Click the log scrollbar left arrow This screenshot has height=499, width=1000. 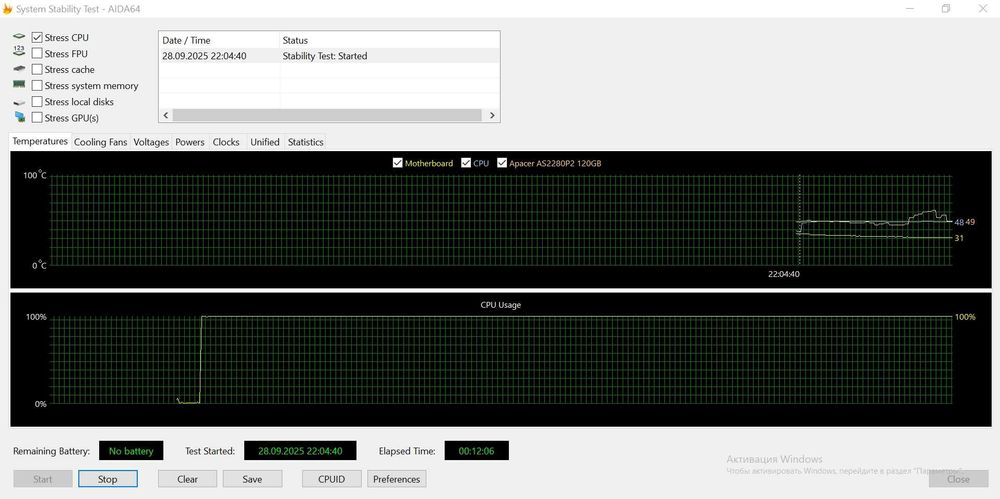coord(166,115)
